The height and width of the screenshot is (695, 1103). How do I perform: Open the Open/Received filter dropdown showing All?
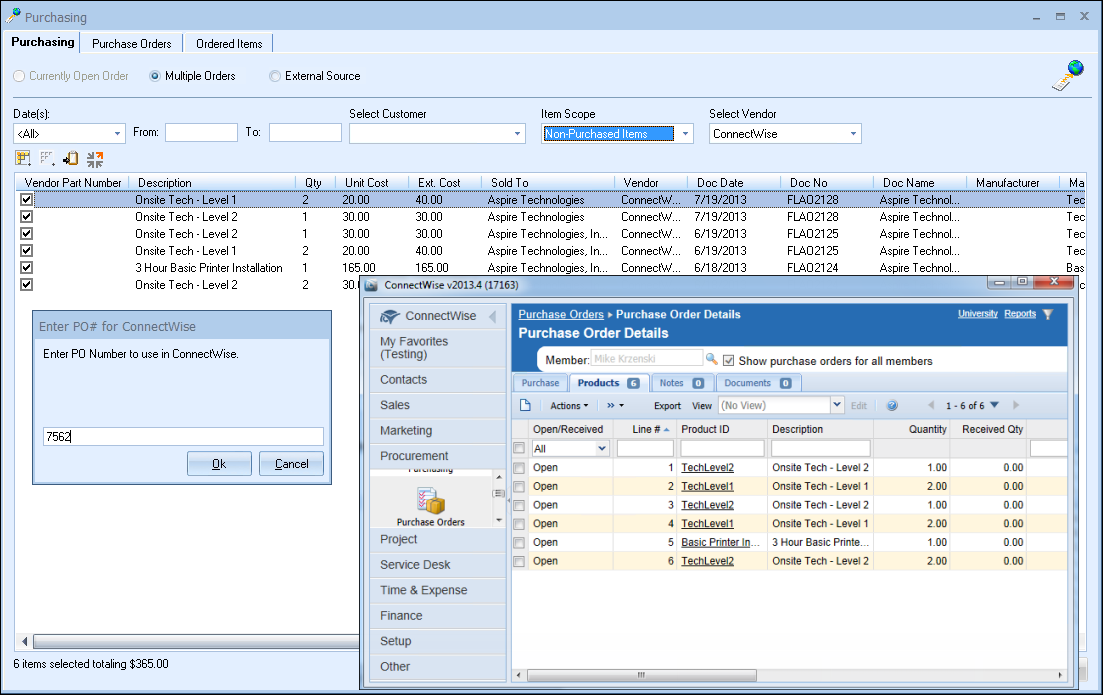click(x=602, y=448)
